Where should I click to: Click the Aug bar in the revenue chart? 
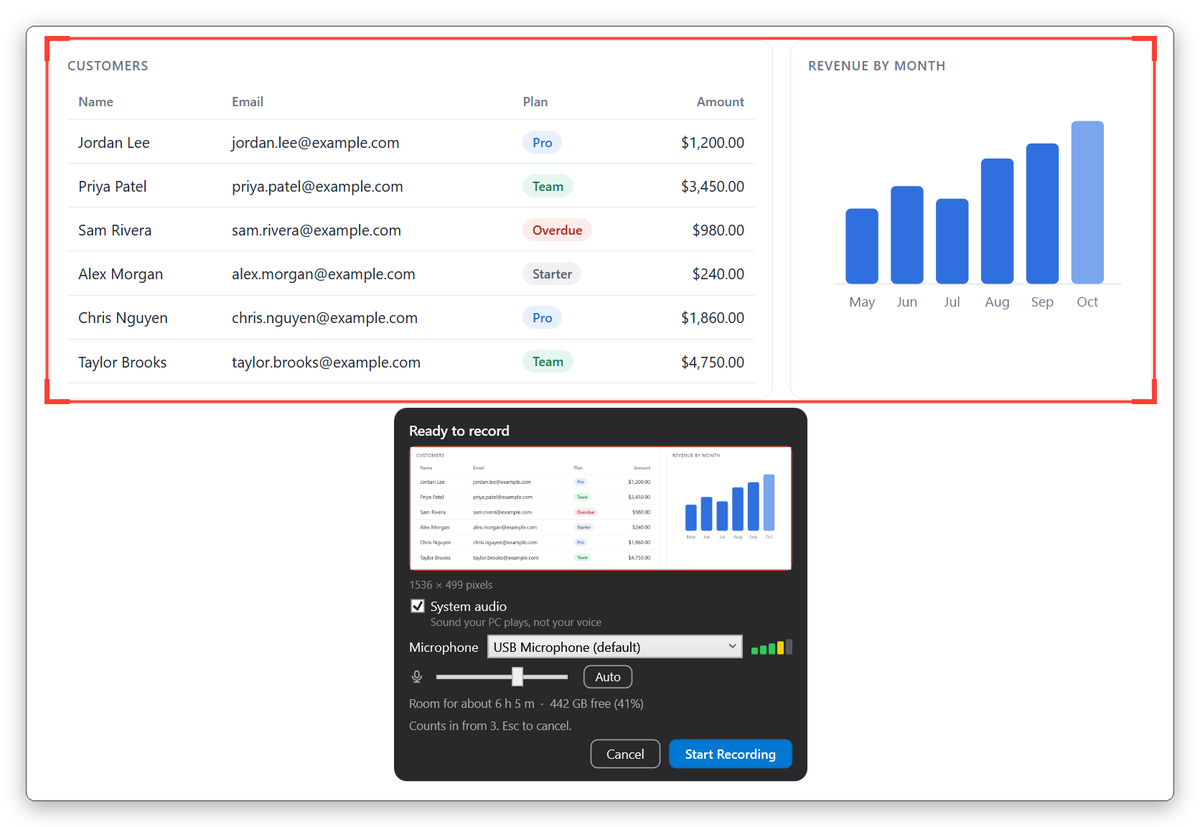tap(997, 221)
